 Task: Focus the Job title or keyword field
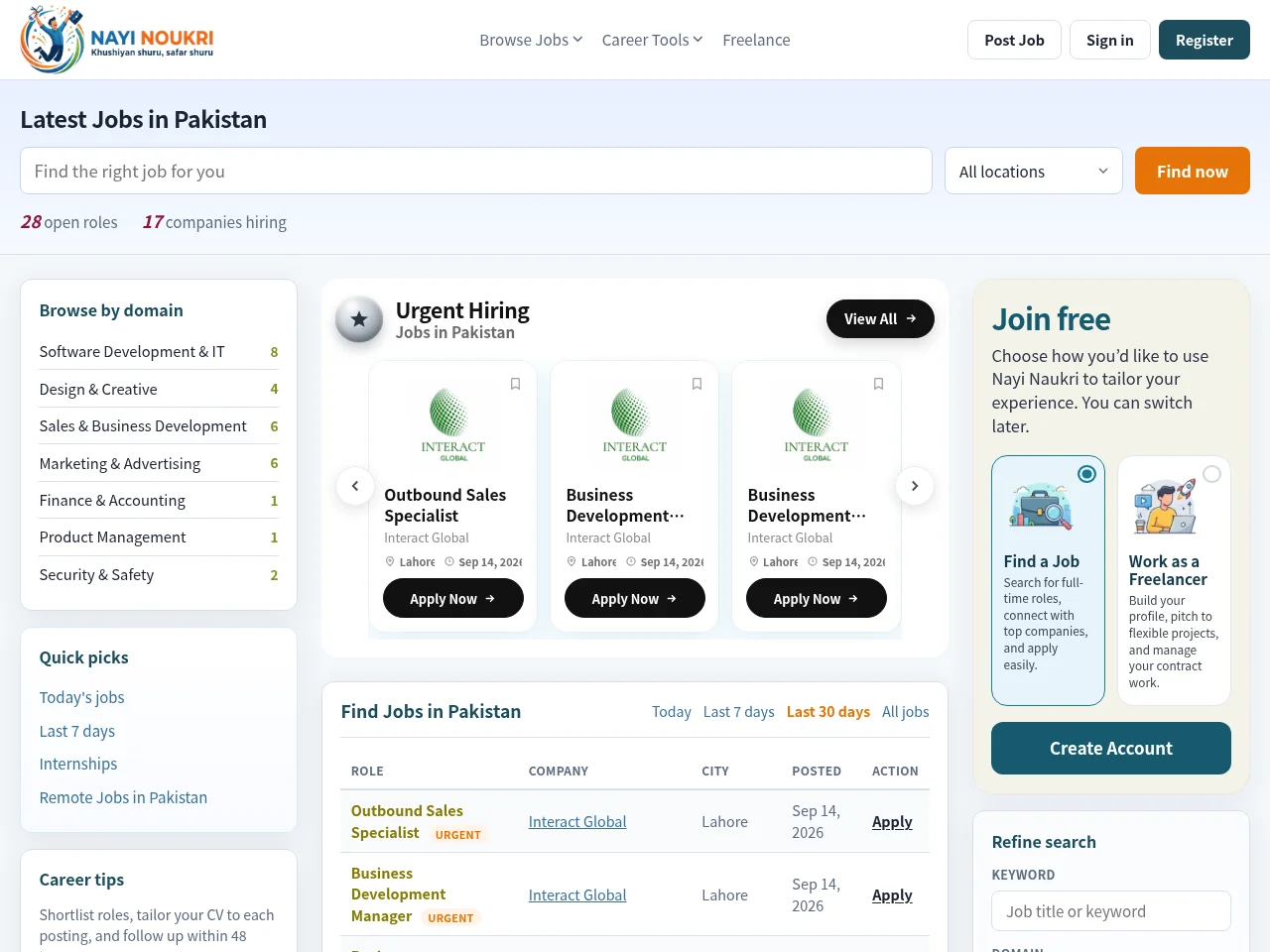point(1111,910)
